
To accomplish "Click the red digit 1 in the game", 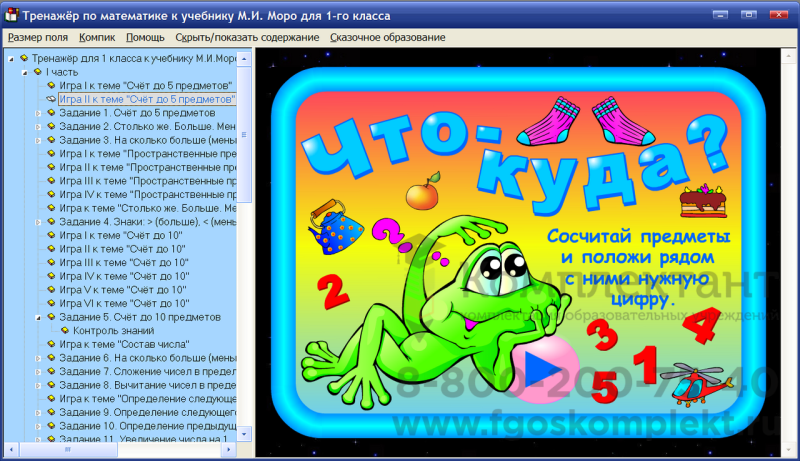I will 646,365.
